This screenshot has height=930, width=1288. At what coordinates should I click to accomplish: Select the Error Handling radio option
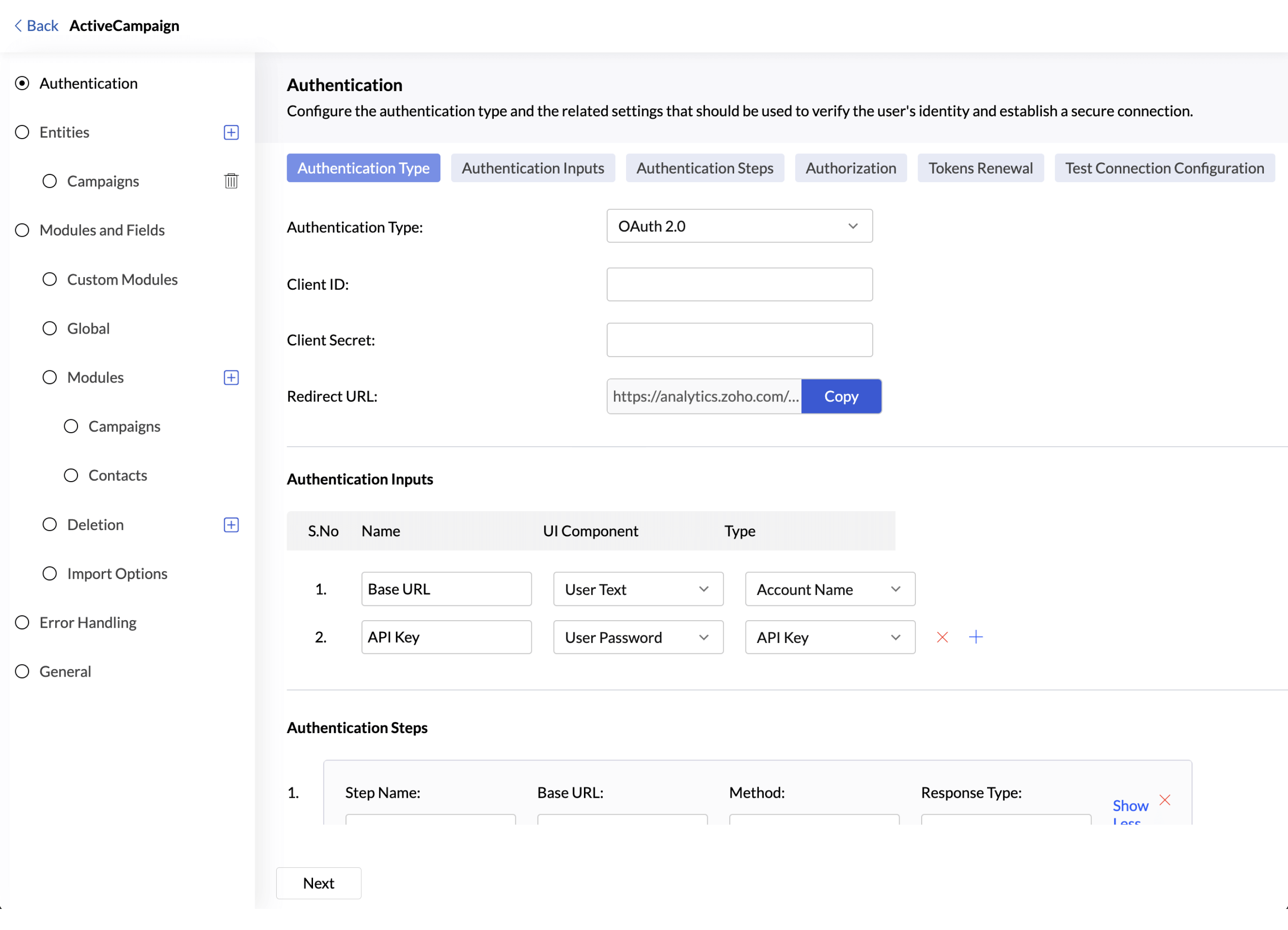point(22,622)
